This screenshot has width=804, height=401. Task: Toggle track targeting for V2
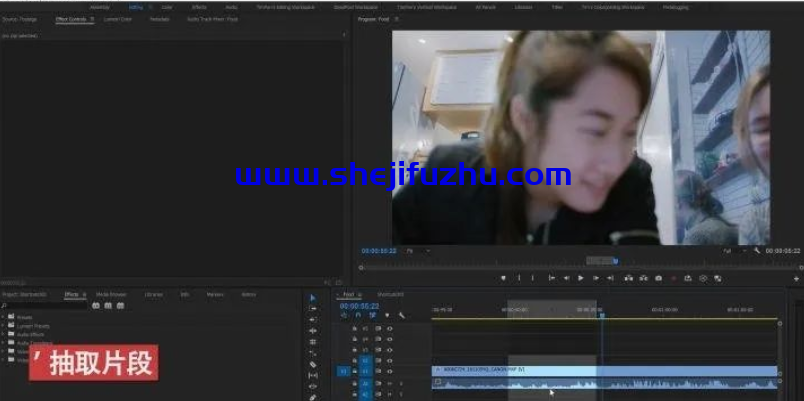[x=366, y=360]
